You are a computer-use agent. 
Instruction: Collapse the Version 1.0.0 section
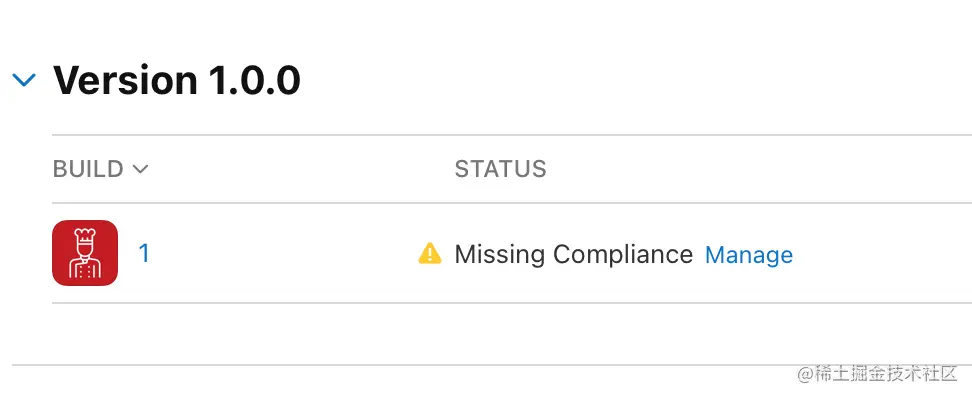(x=24, y=79)
